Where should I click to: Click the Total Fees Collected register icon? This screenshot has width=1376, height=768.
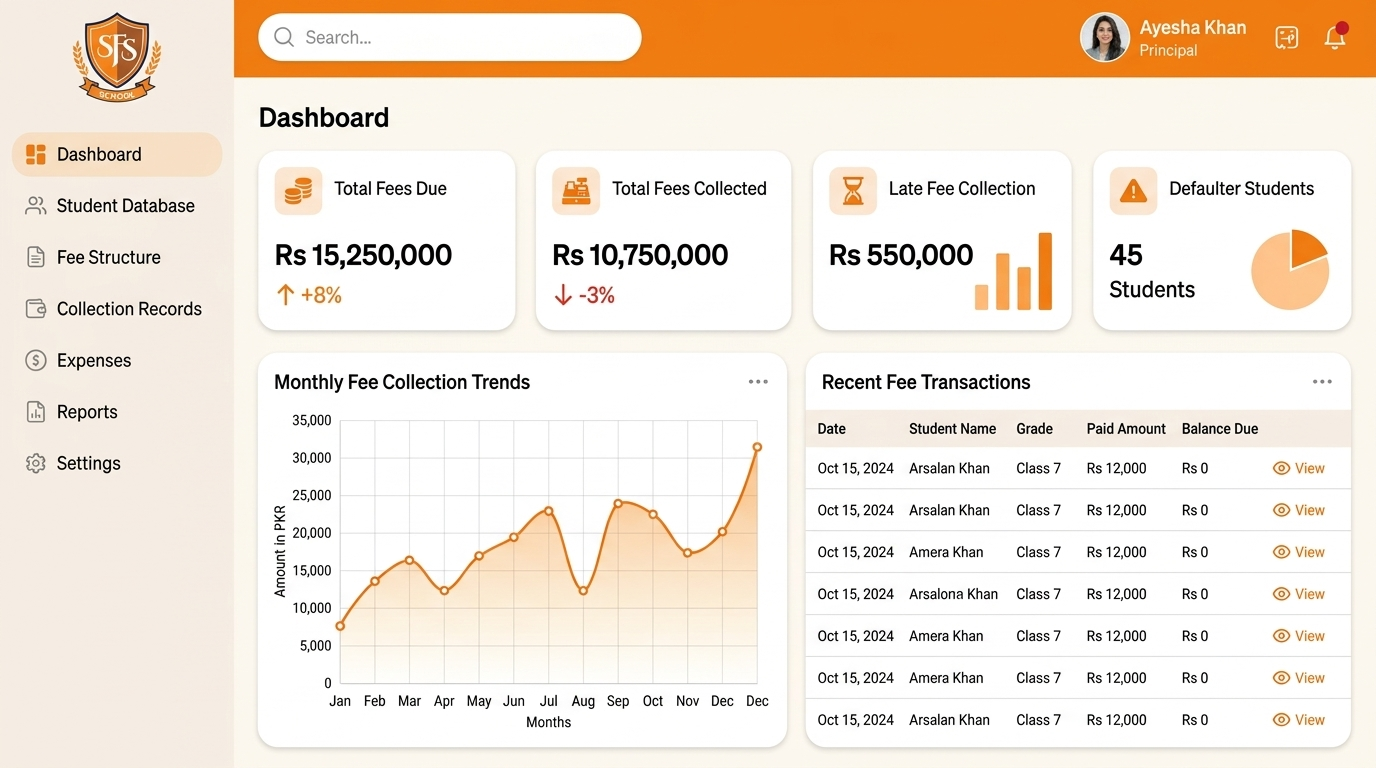click(x=576, y=190)
